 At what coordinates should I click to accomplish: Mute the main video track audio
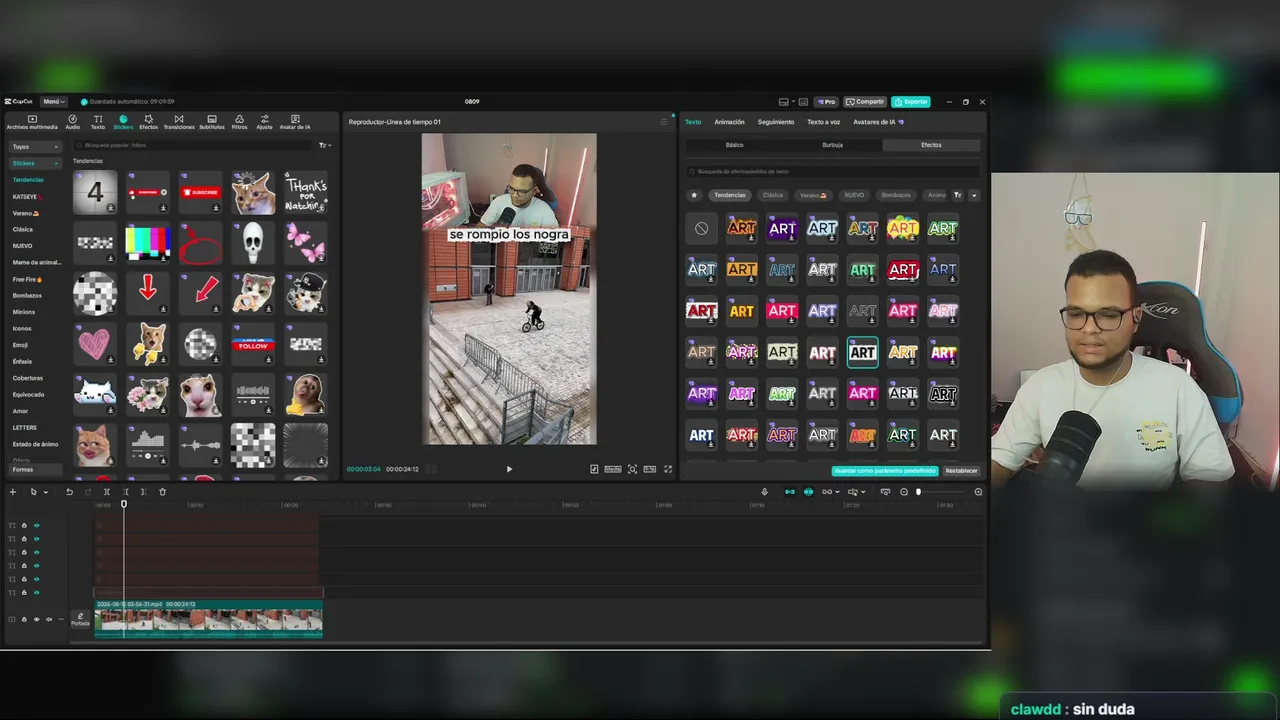coord(49,619)
